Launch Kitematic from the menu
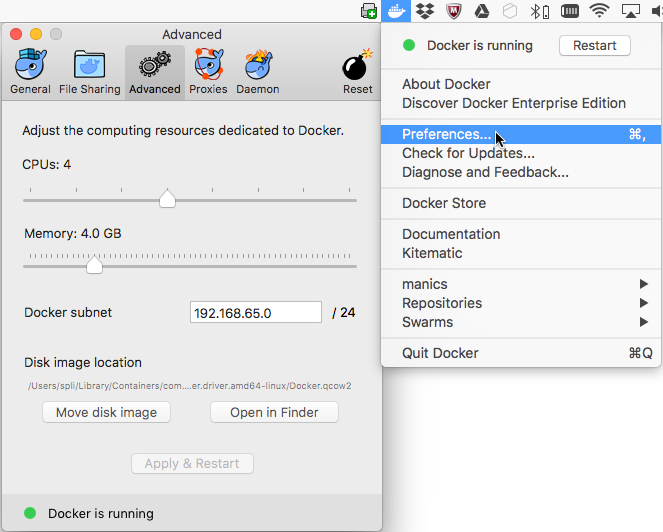 click(521, 253)
